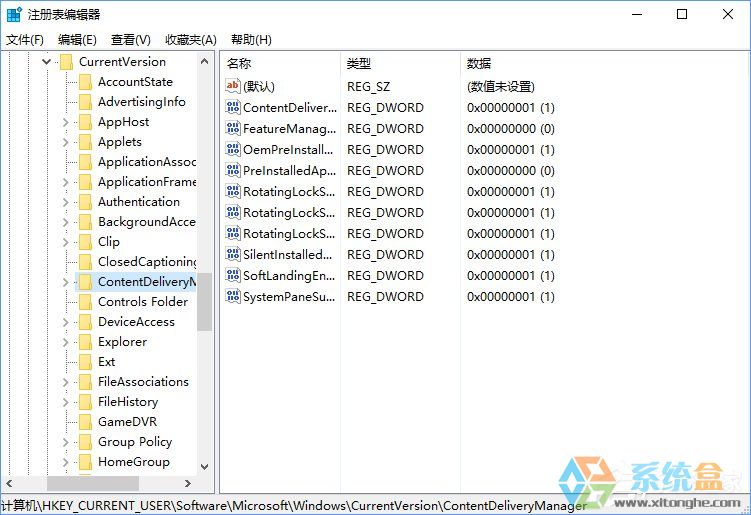Screen dimensions: 751x515
Task: Close the registry editor window
Action: (x=728, y=14)
